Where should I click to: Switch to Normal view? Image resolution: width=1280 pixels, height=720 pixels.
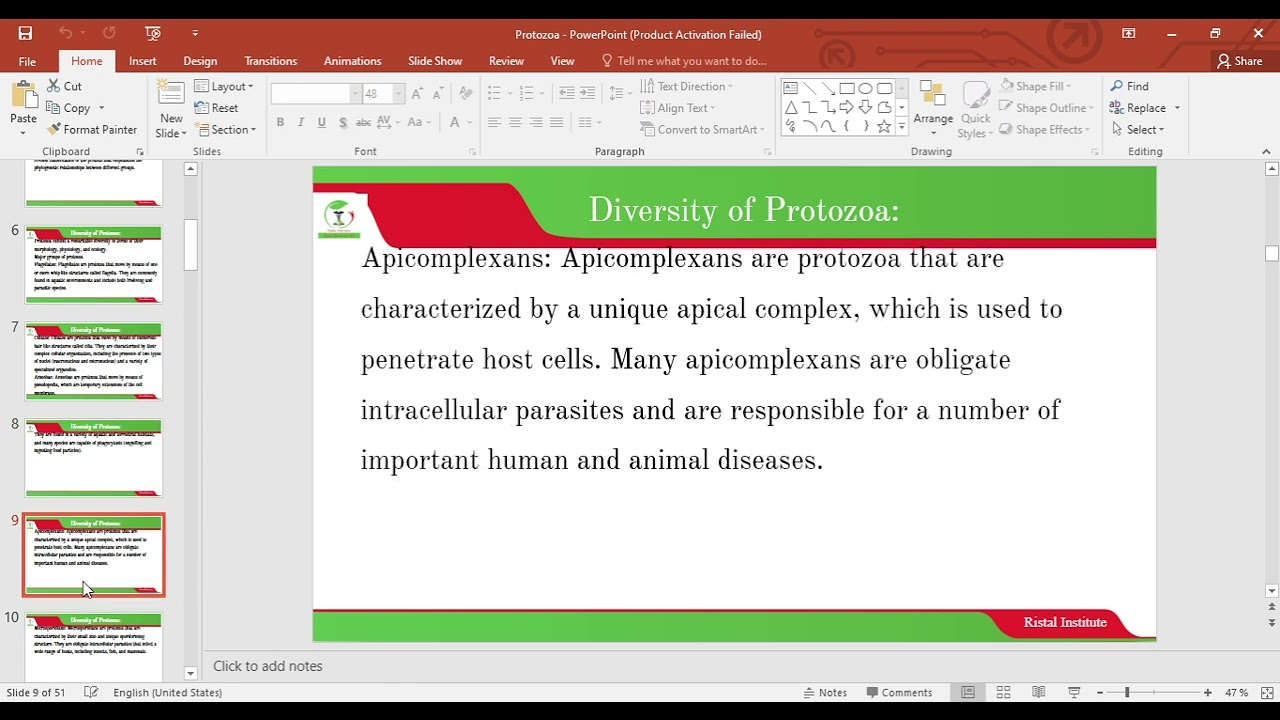point(968,692)
